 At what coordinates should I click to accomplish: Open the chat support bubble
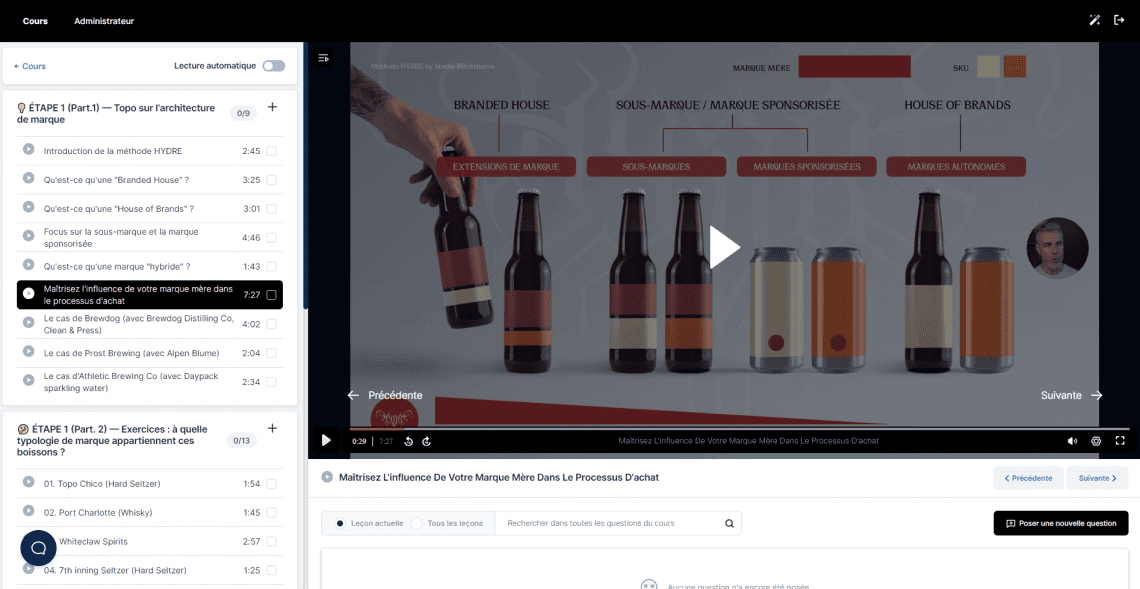39,548
